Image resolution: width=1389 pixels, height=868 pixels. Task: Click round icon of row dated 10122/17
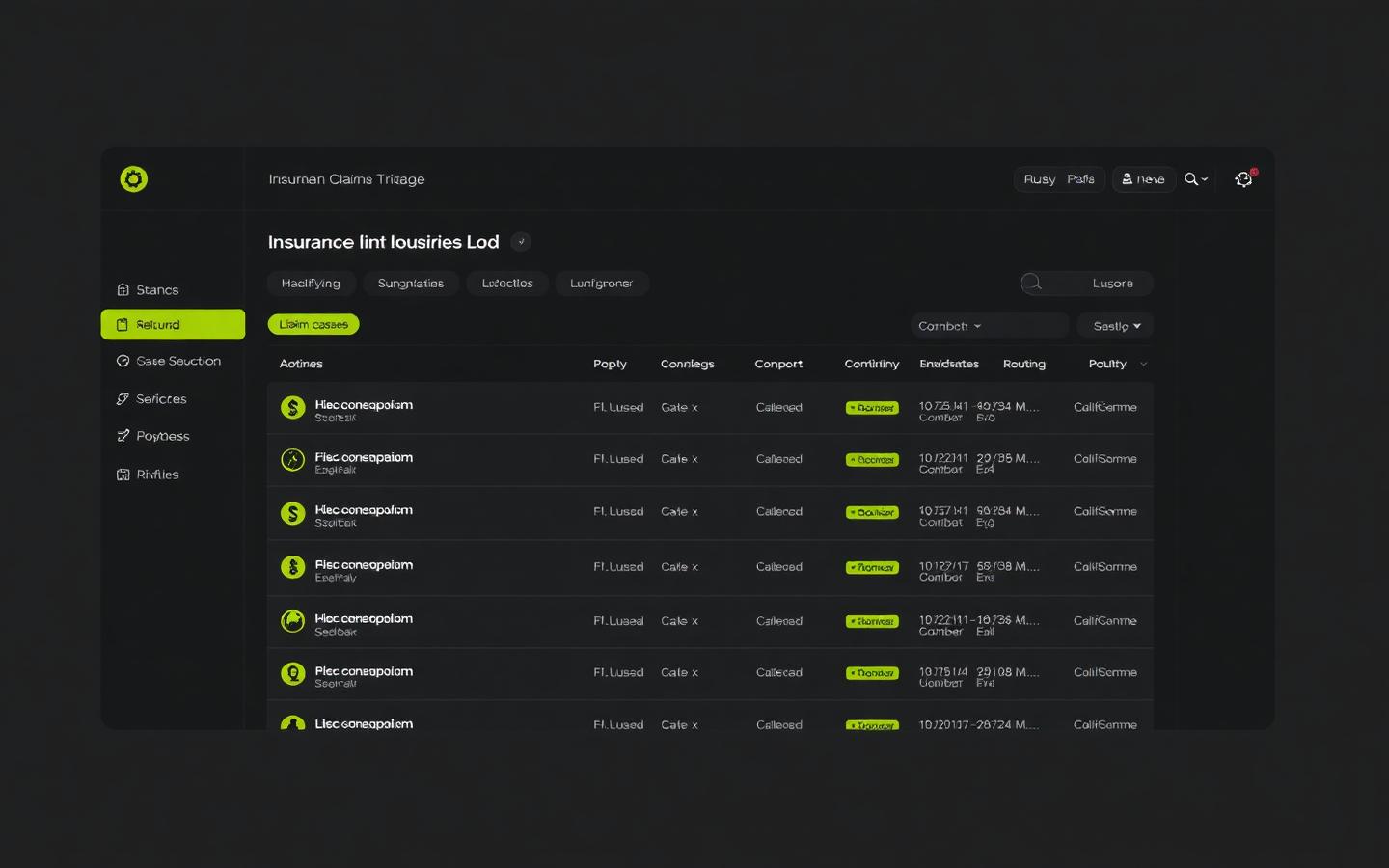click(292, 567)
